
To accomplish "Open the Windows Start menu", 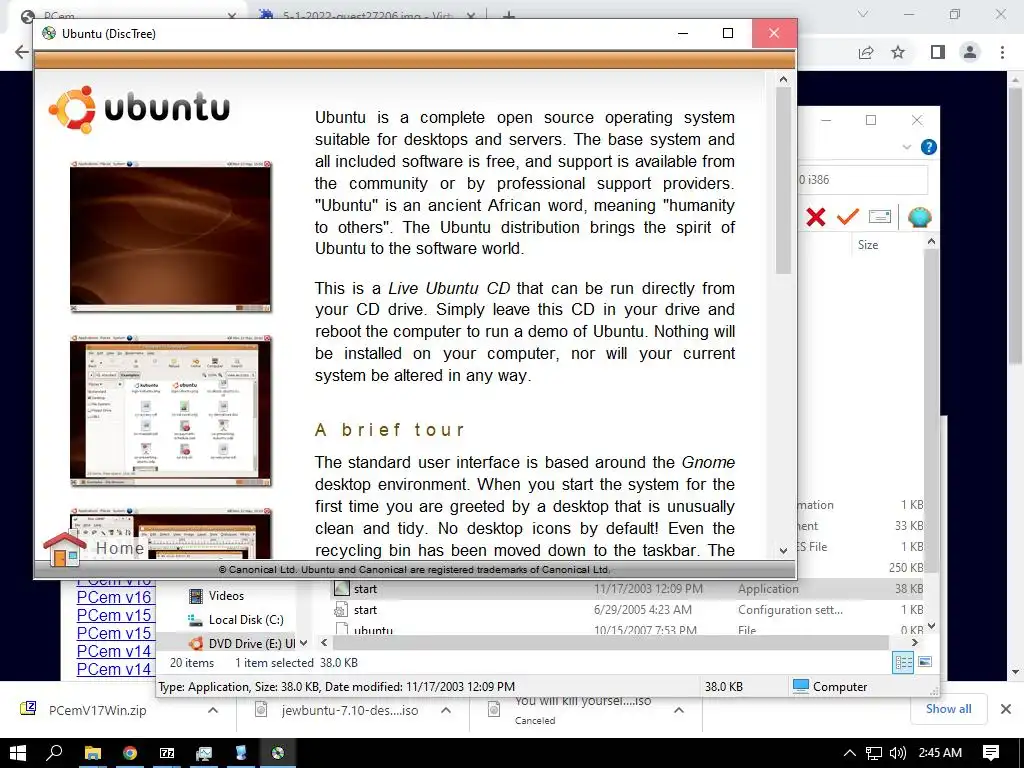I will click(18, 753).
